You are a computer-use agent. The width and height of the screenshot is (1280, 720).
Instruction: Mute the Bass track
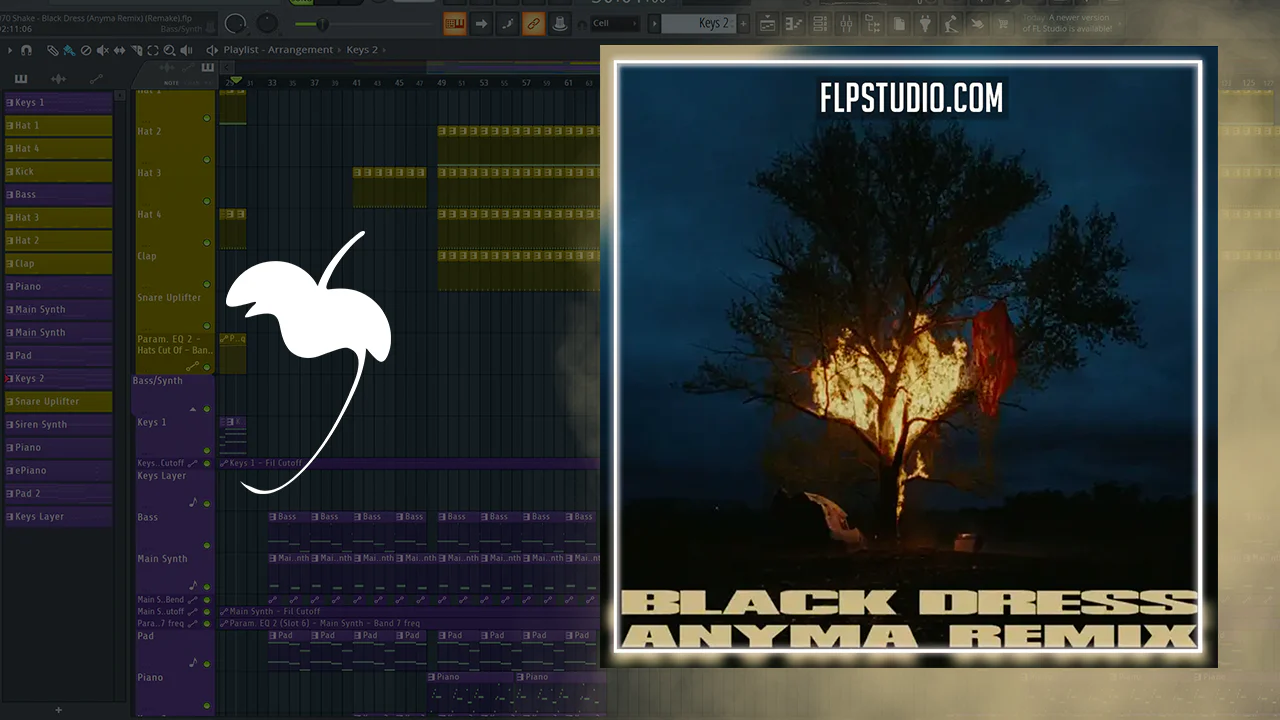tap(207, 546)
